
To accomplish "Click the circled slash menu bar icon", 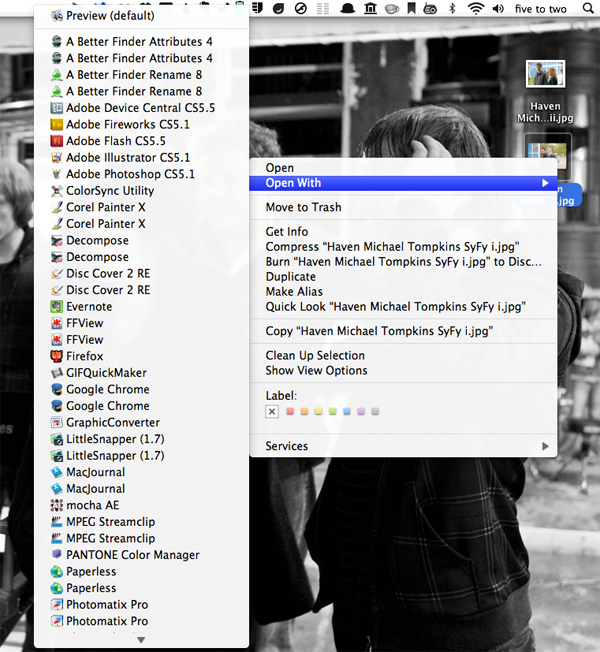I will 301,8.
